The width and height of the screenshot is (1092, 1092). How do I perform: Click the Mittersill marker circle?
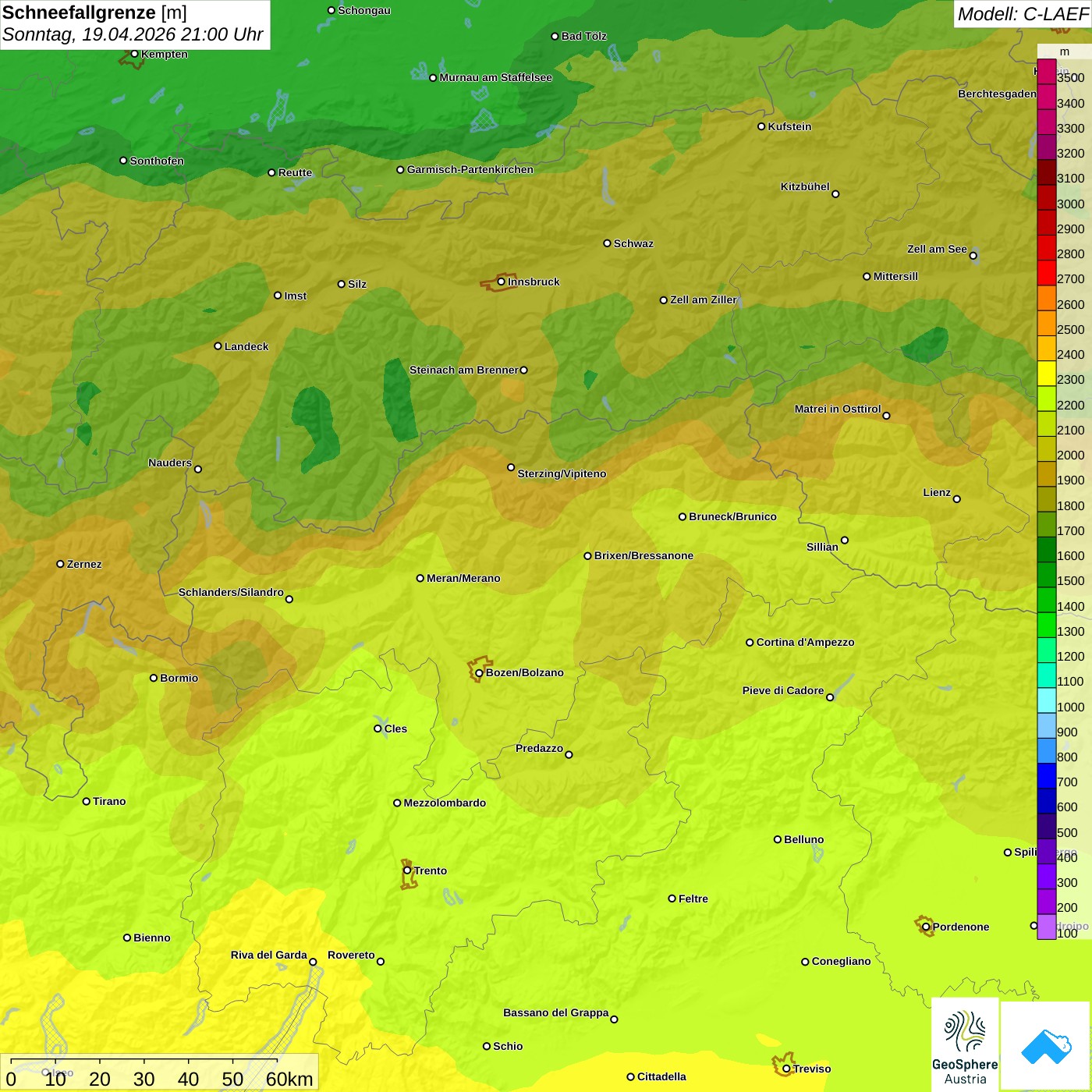867,276
